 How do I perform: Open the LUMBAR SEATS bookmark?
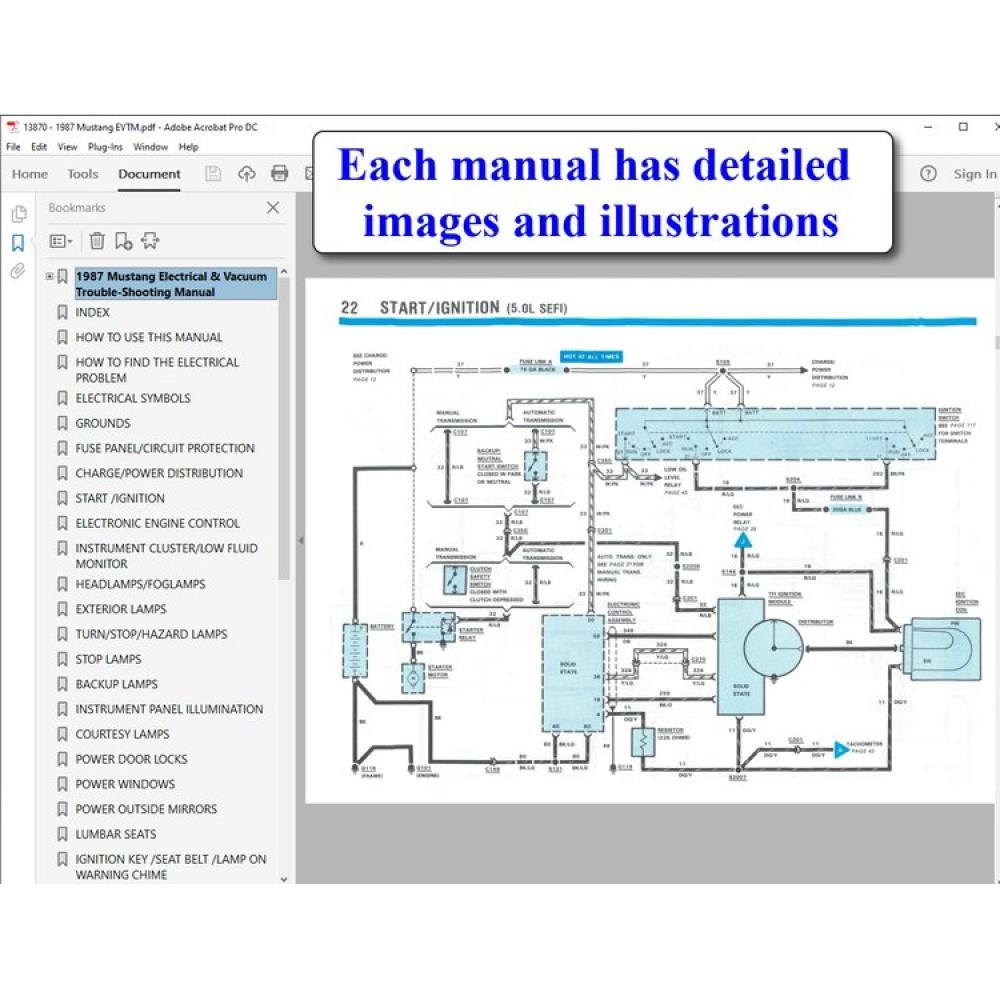(115, 834)
